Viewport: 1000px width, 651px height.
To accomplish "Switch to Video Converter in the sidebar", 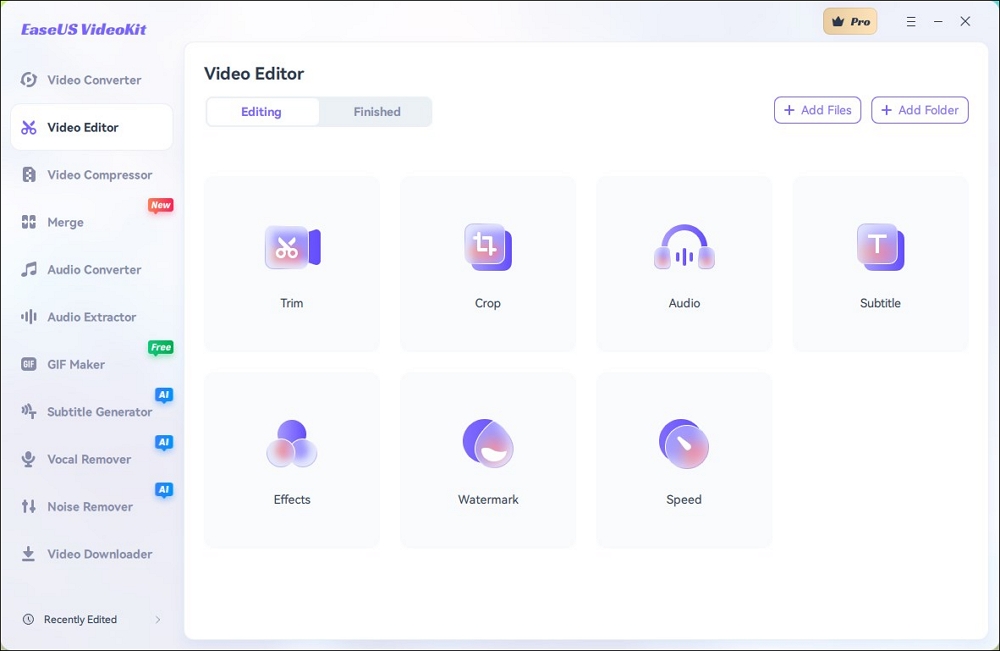I will pos(91,80).
